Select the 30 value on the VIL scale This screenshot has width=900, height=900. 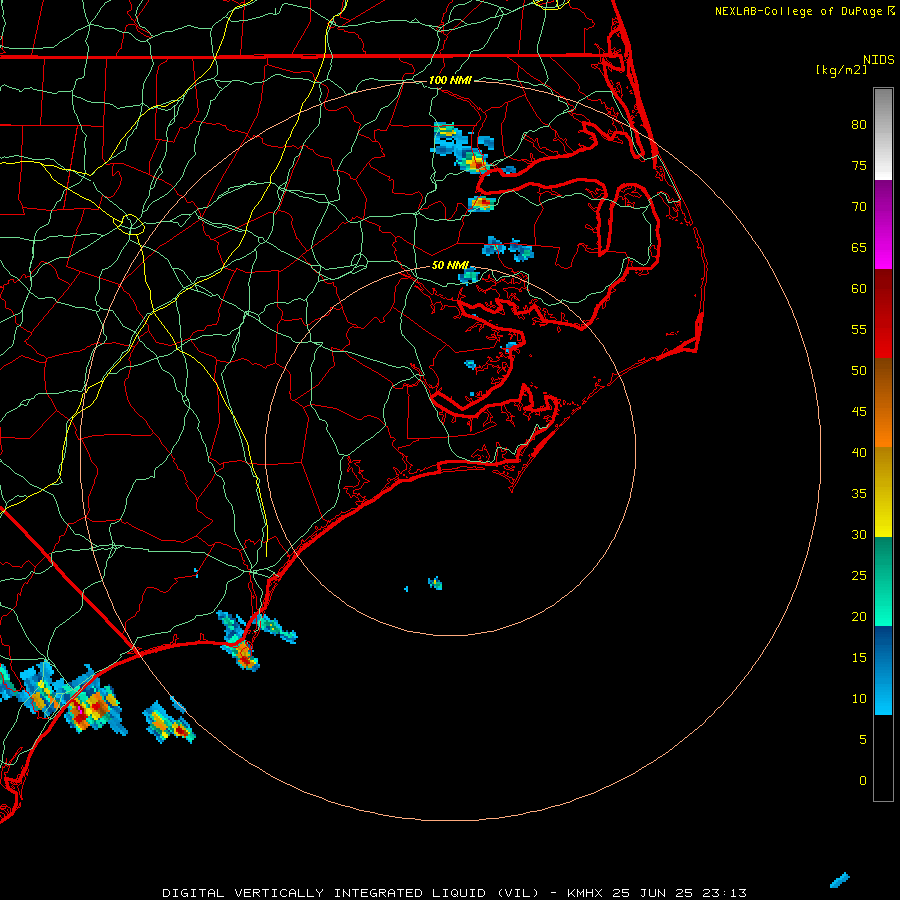tap(859, 535)
